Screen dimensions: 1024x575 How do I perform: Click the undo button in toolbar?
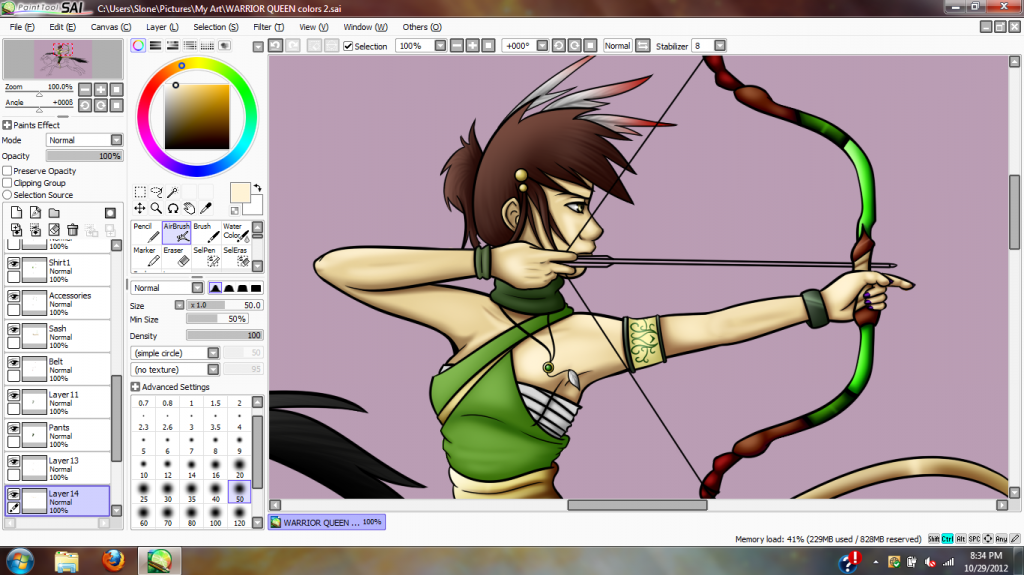point(276,46)
